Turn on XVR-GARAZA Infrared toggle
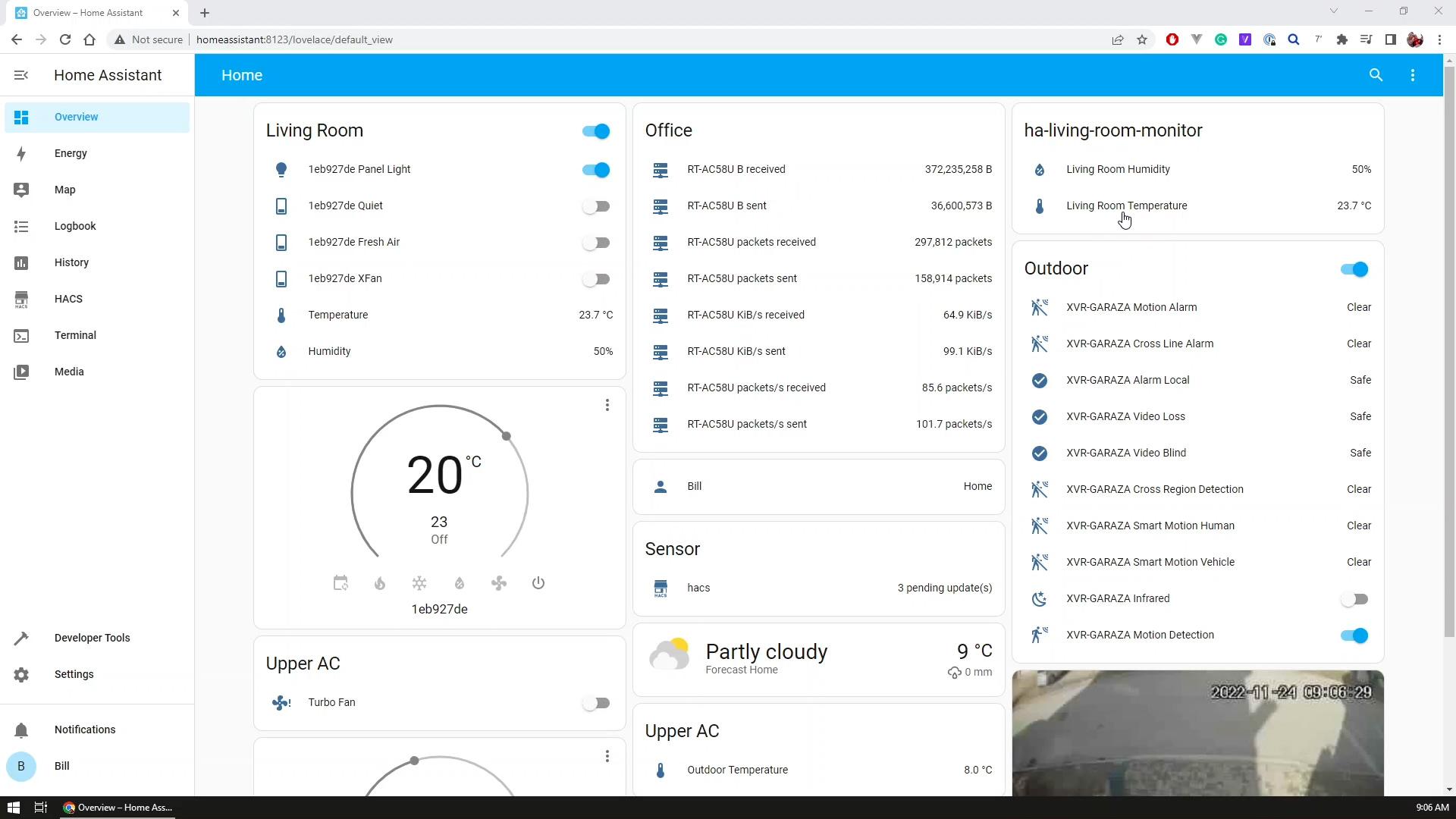 pyautogui.click(x=1354, y=599)
